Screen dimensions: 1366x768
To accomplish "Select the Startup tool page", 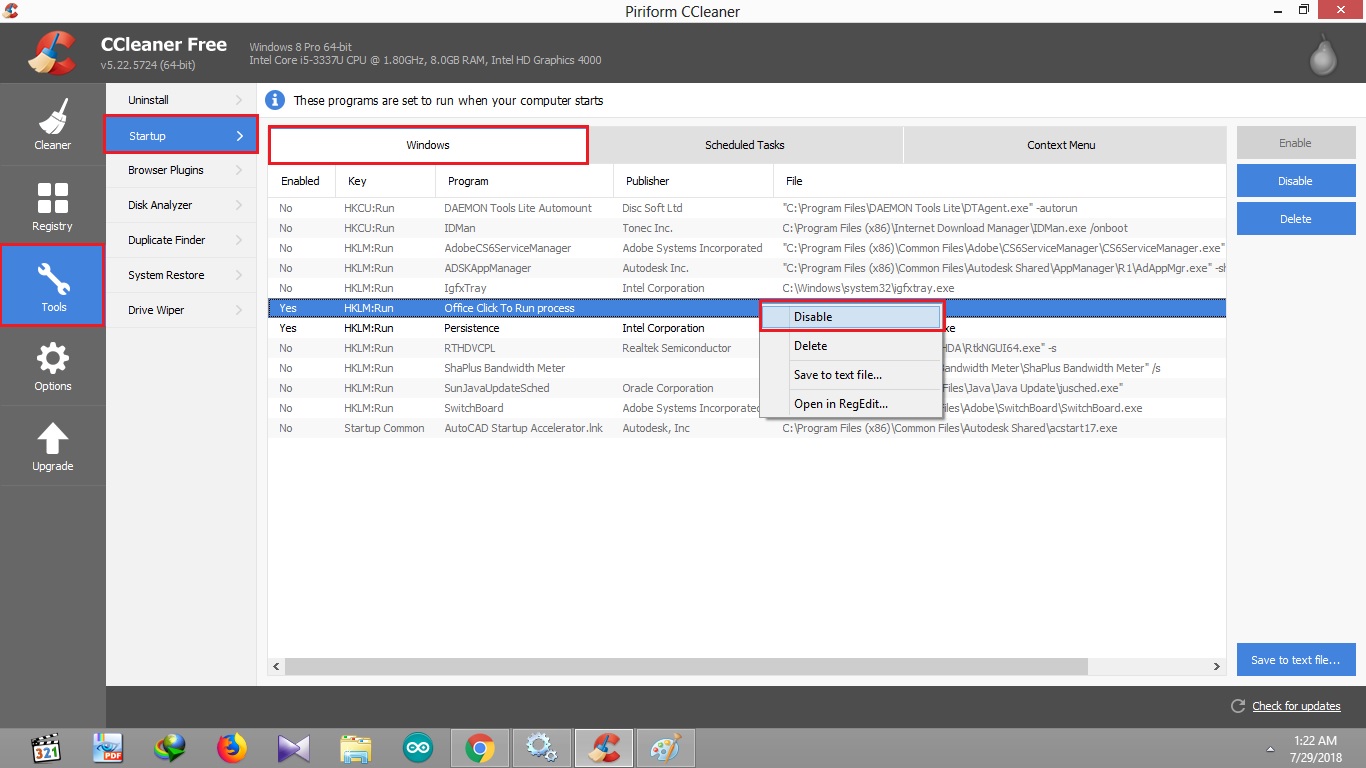I will (181, 135).
